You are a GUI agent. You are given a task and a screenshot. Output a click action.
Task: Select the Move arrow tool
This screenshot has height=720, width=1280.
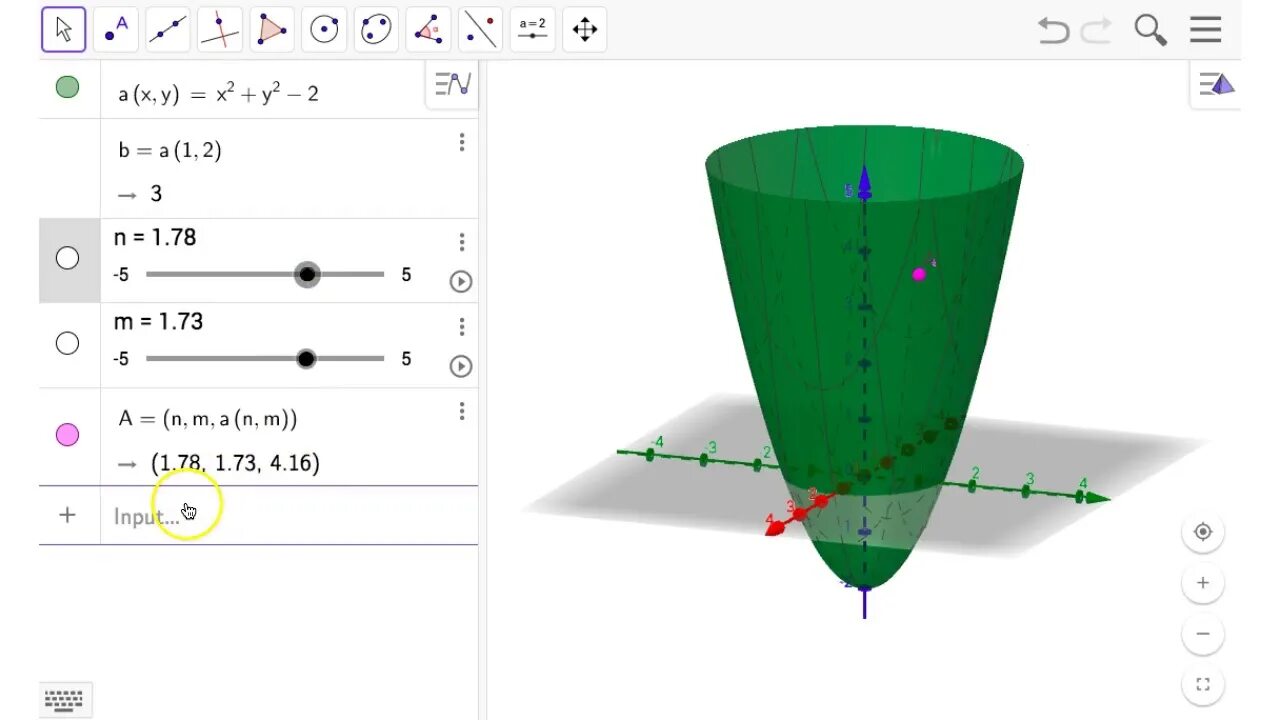click(x=63, y=30)
